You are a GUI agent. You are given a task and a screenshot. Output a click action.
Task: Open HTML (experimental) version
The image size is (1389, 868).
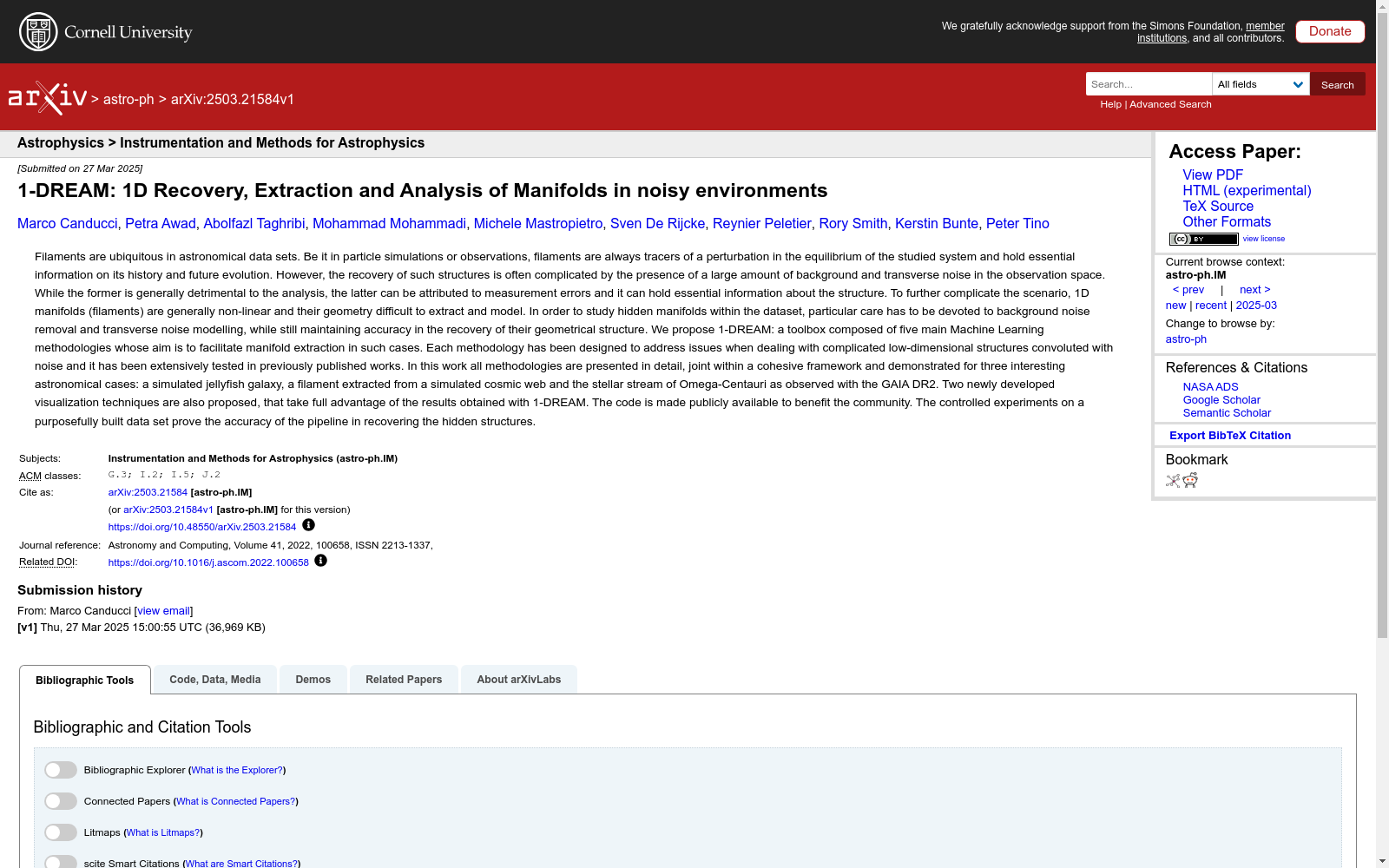click(1247, 190)
